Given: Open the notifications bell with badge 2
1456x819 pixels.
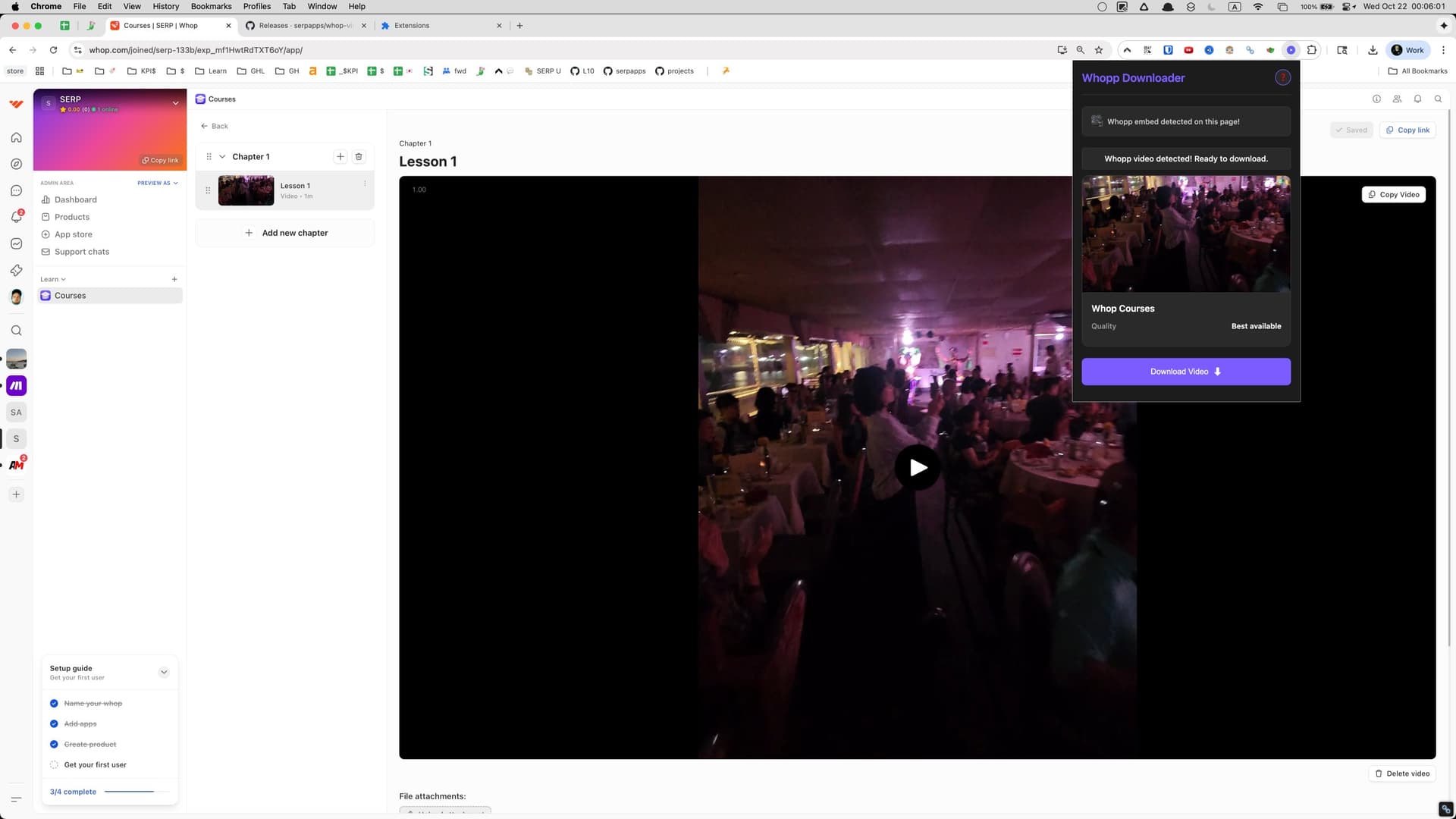Looking at the screenshot, I should pyautogui.click(x=16, y=217).
